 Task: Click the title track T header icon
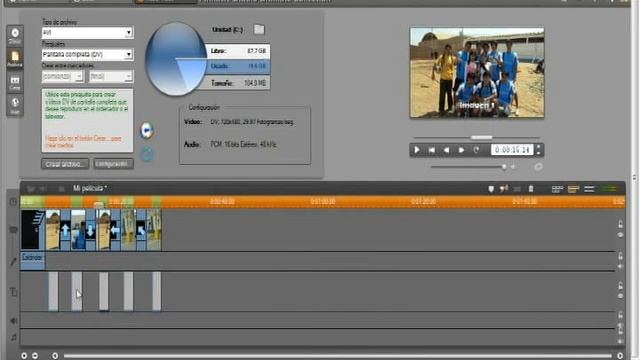point(13,291)
